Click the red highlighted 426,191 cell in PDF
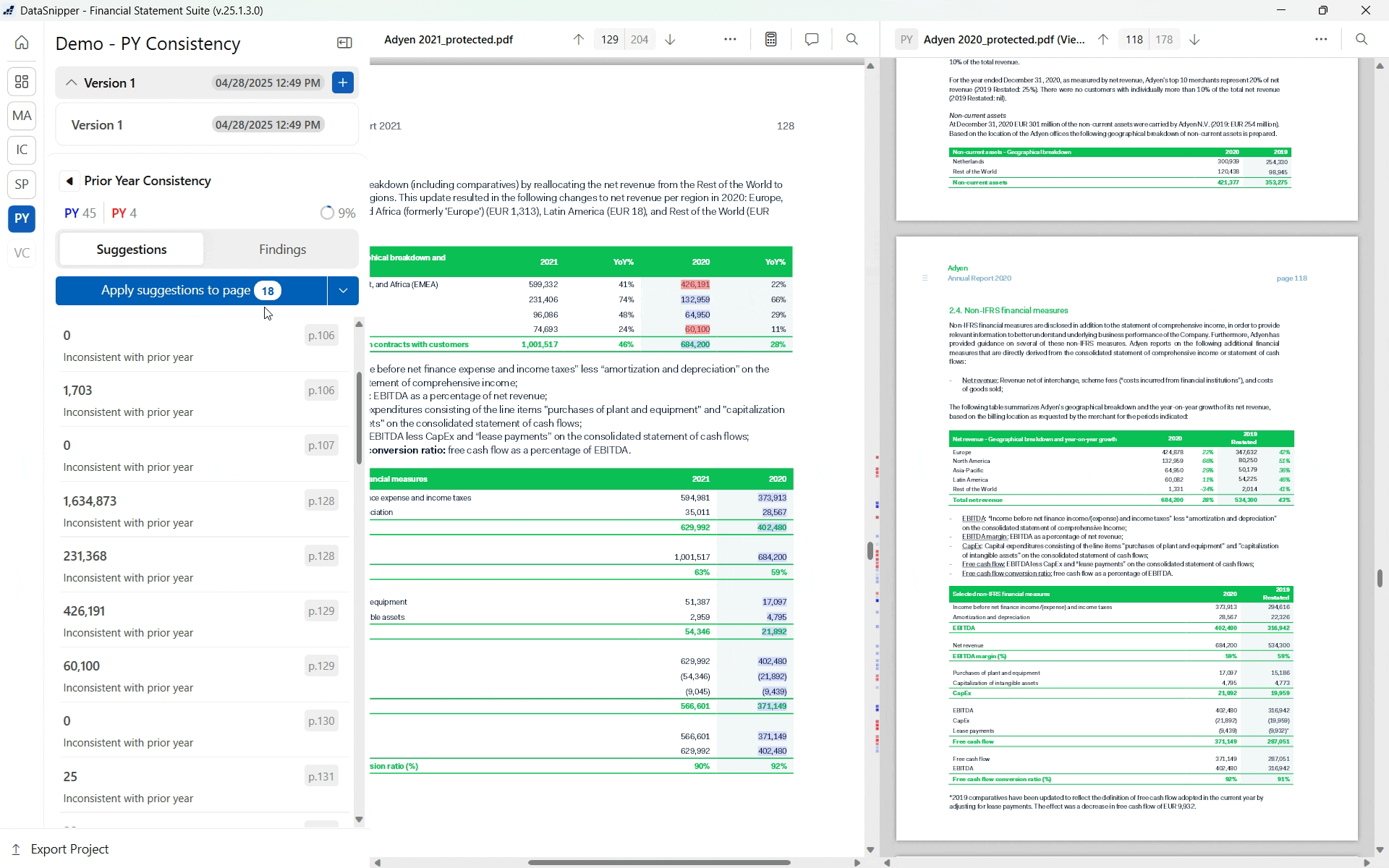 [x=694, y=285]
